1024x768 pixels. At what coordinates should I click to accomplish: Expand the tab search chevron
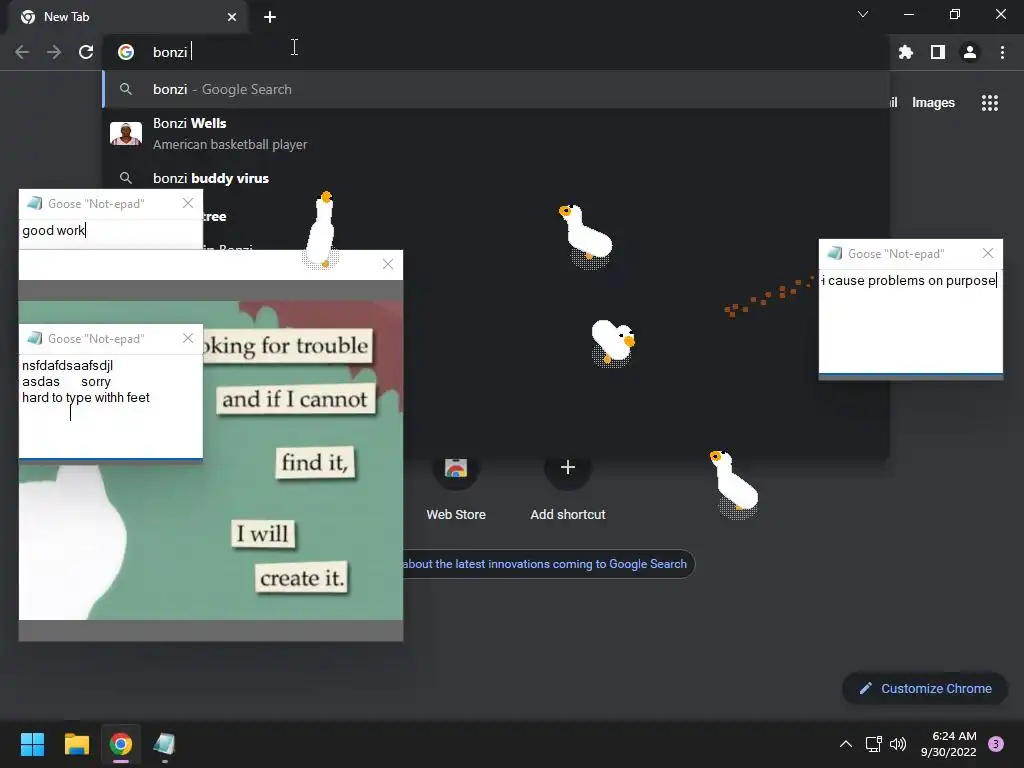863,14
